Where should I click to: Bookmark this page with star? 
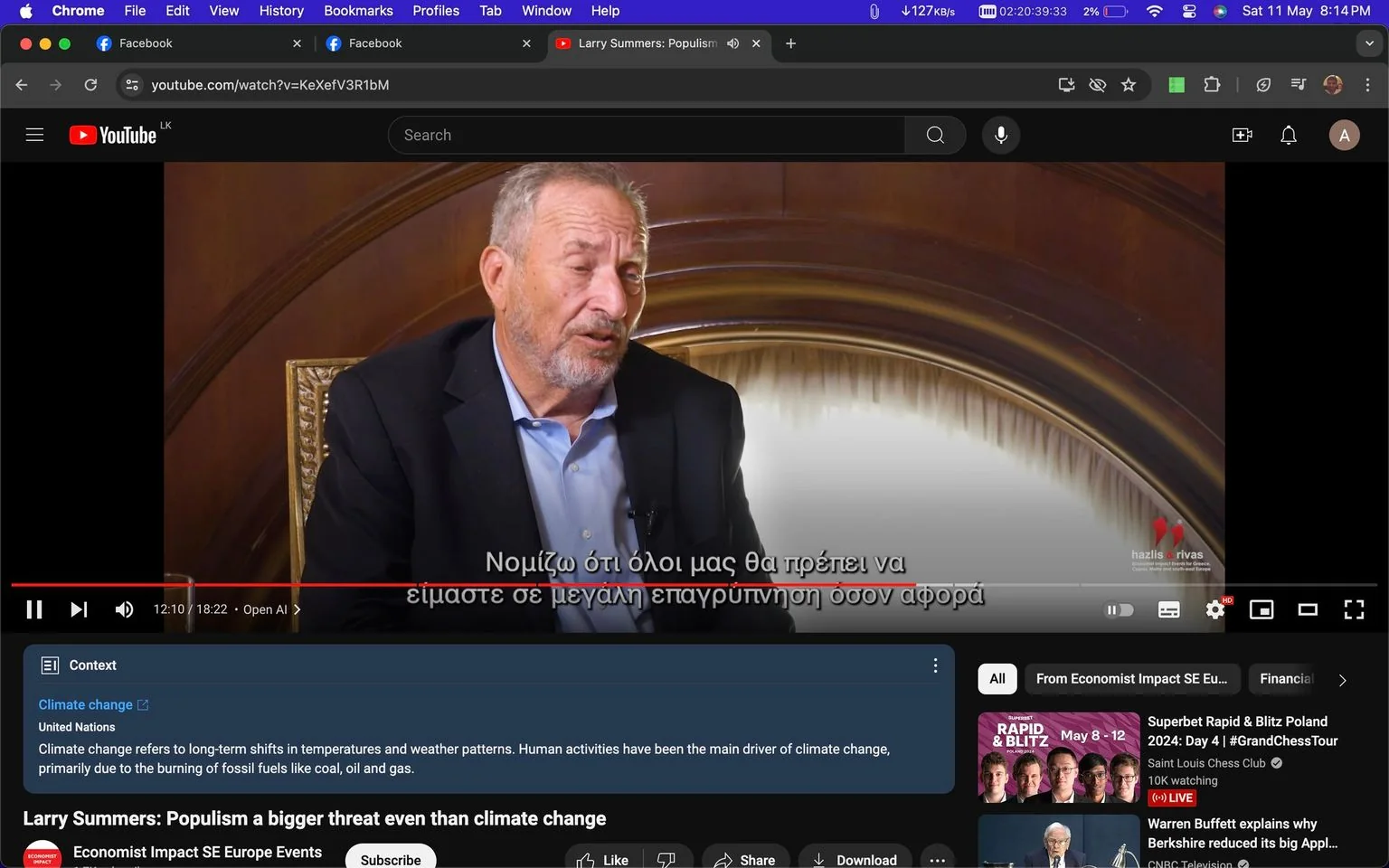pyautogui.click(x=1129, y=85)
